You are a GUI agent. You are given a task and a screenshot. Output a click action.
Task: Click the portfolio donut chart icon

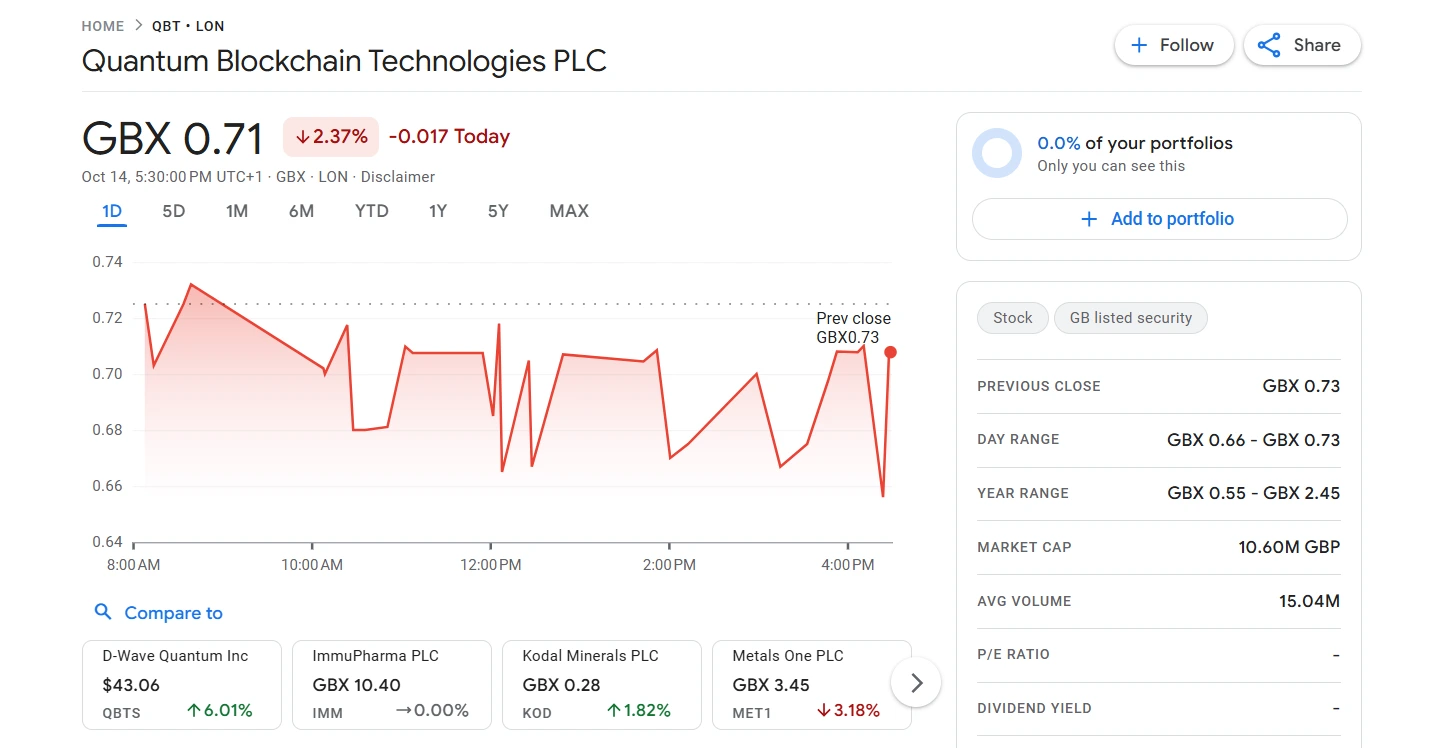click(997, 153)
